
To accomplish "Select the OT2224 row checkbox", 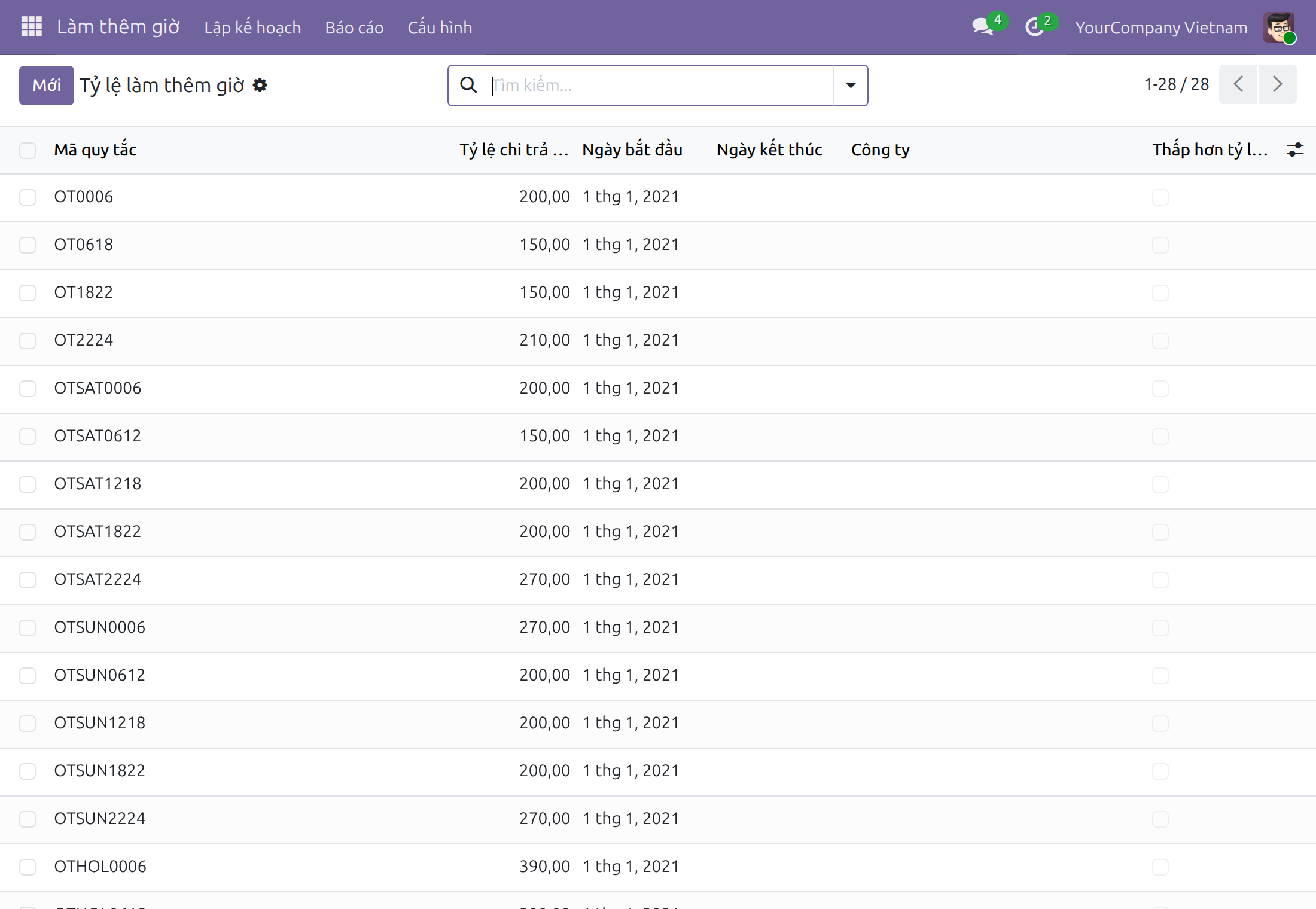I will 28,341.
